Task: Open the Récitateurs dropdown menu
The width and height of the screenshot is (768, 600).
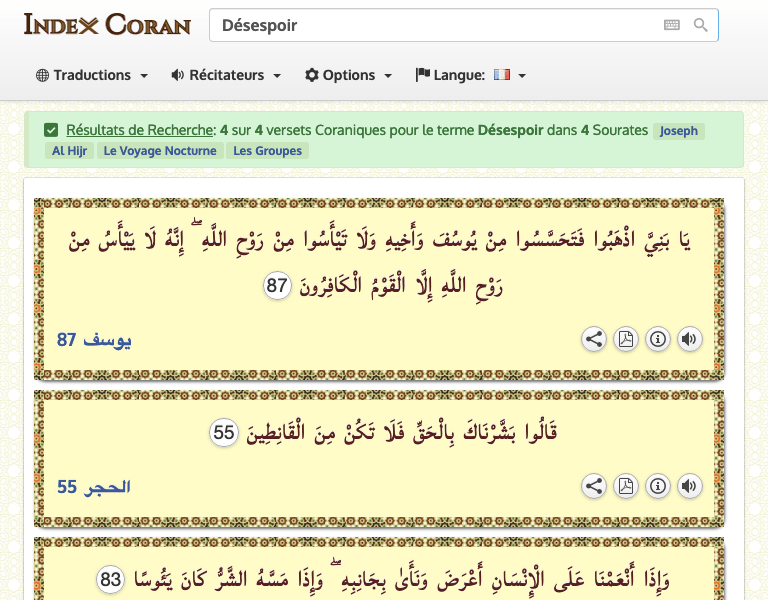Action: tap(226, 75)
